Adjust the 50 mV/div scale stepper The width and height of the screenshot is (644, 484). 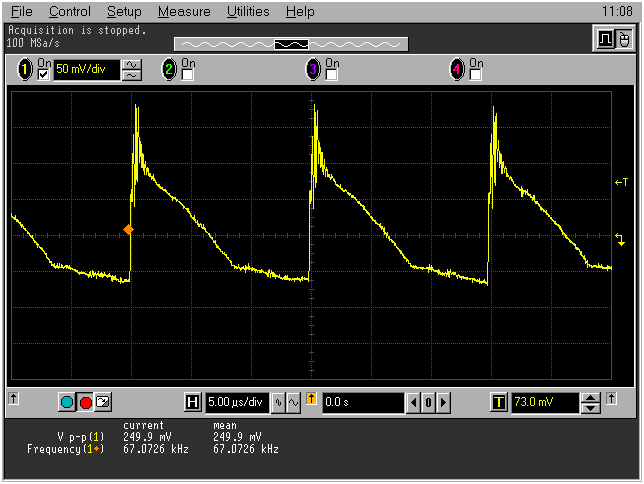(x=132, y=70)
